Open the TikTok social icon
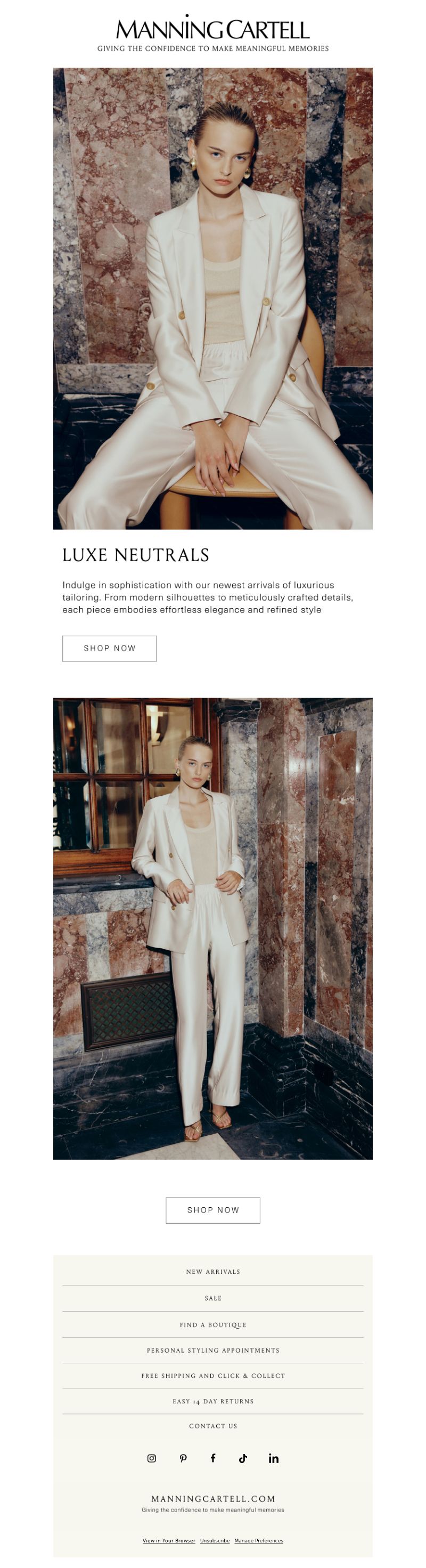 tap(243, 1458)
